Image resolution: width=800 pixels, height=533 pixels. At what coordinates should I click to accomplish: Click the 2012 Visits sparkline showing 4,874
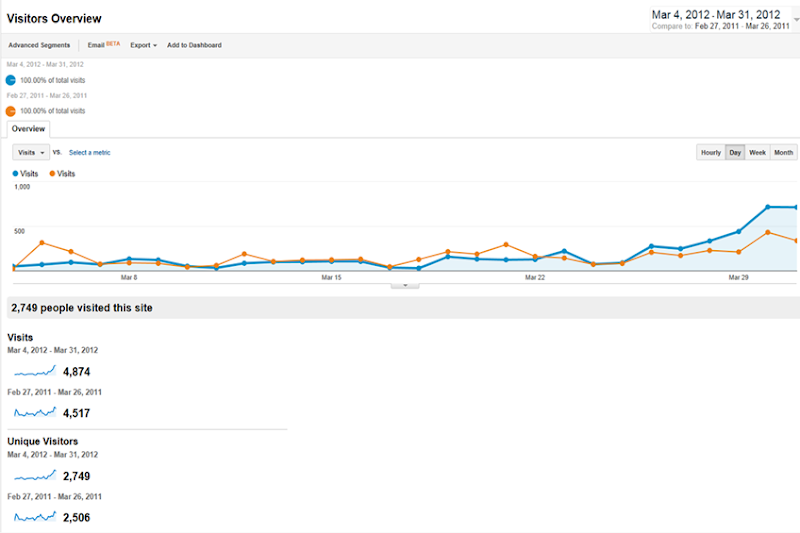click(35, 371)
